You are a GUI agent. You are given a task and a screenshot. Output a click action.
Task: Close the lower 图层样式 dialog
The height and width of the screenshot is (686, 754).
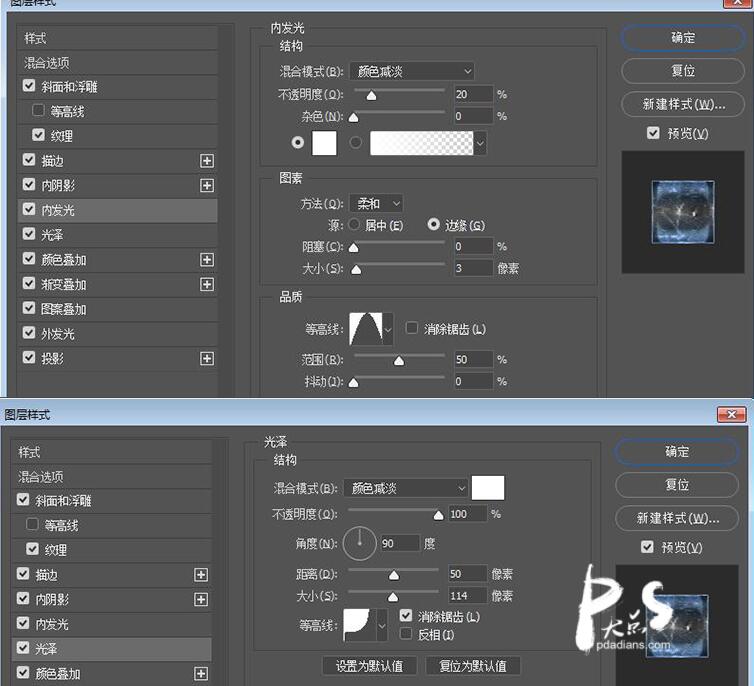tap(731, 414)
